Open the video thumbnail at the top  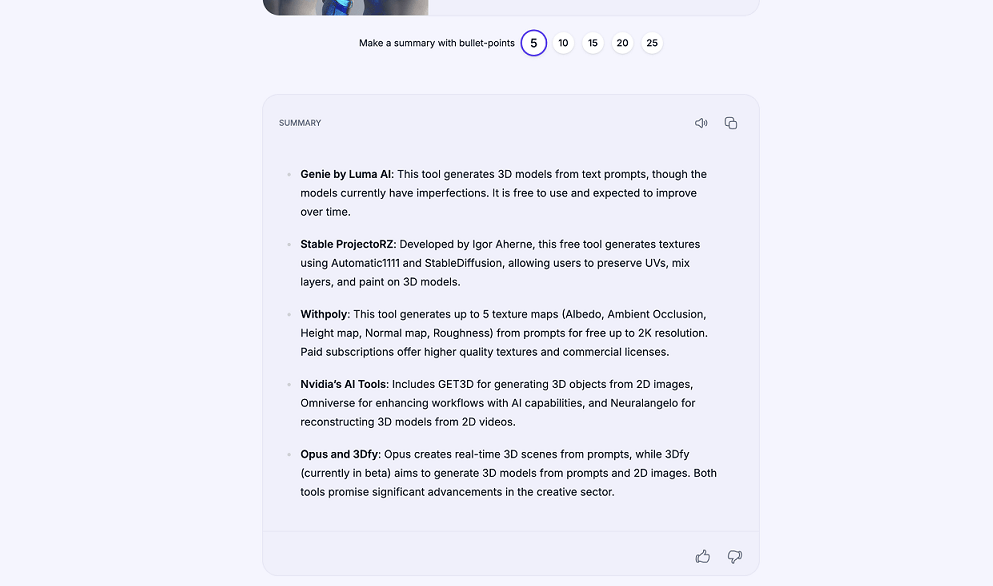[346, 6]
